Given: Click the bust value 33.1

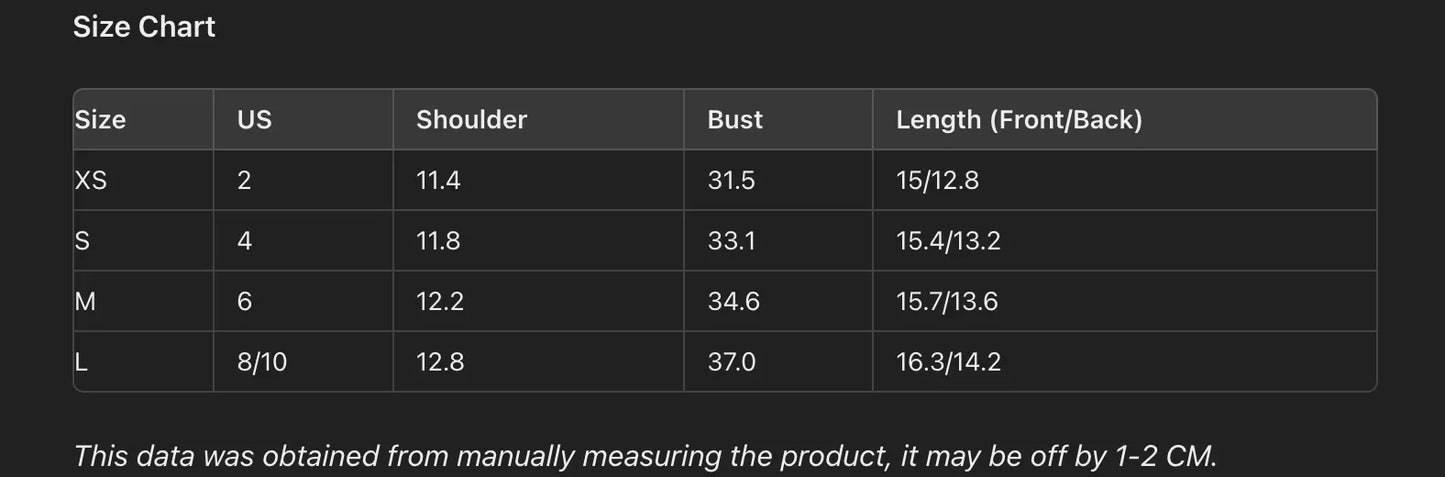Looking at the screenshot, I should (731, 241).
